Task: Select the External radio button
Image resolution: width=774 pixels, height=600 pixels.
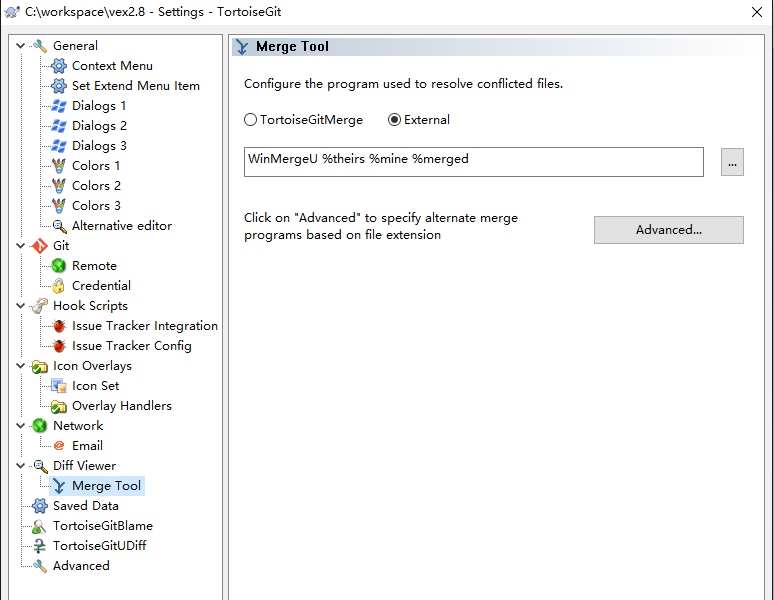Action: coord(394,120)
